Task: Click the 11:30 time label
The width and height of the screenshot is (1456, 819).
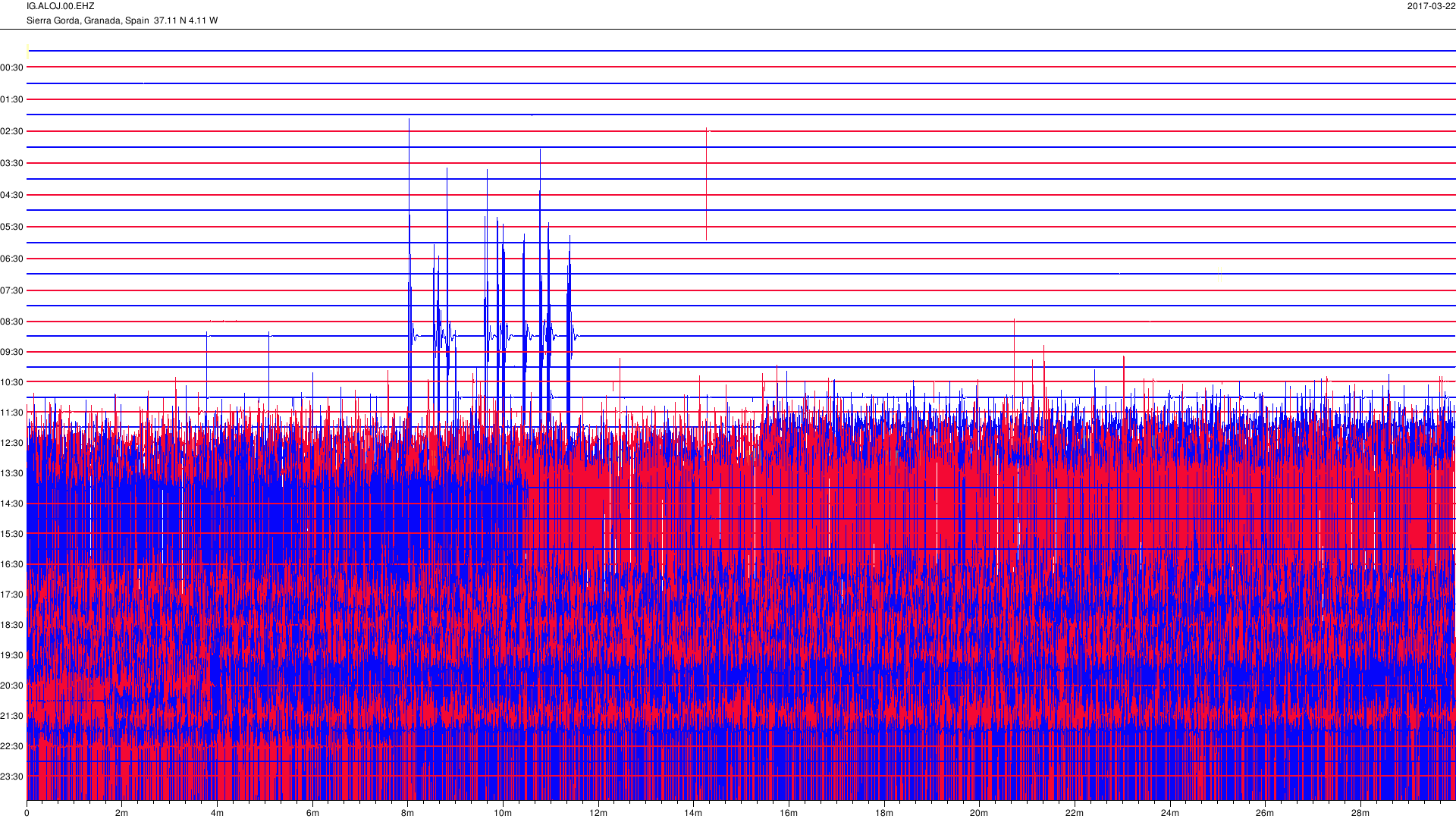Action: [12, 413]
